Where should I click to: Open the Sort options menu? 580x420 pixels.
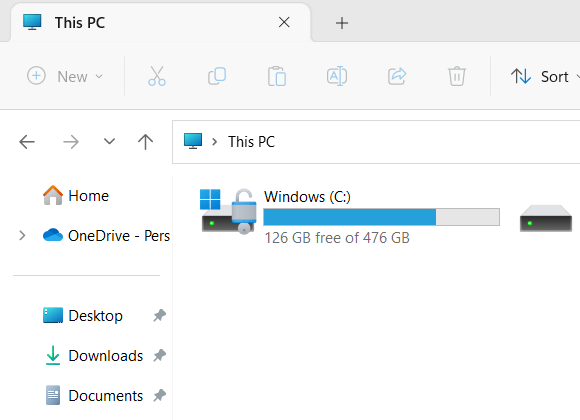click(x=544, y=76)
